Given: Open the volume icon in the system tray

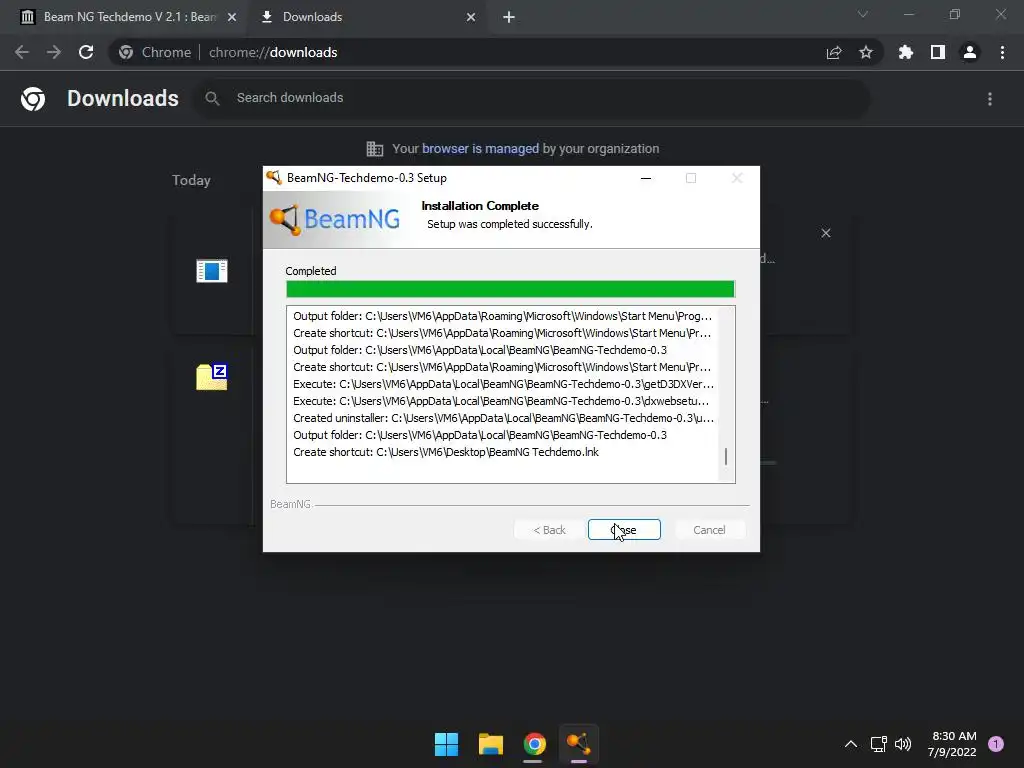Looking at the screenshot, I should pos(903,744).
